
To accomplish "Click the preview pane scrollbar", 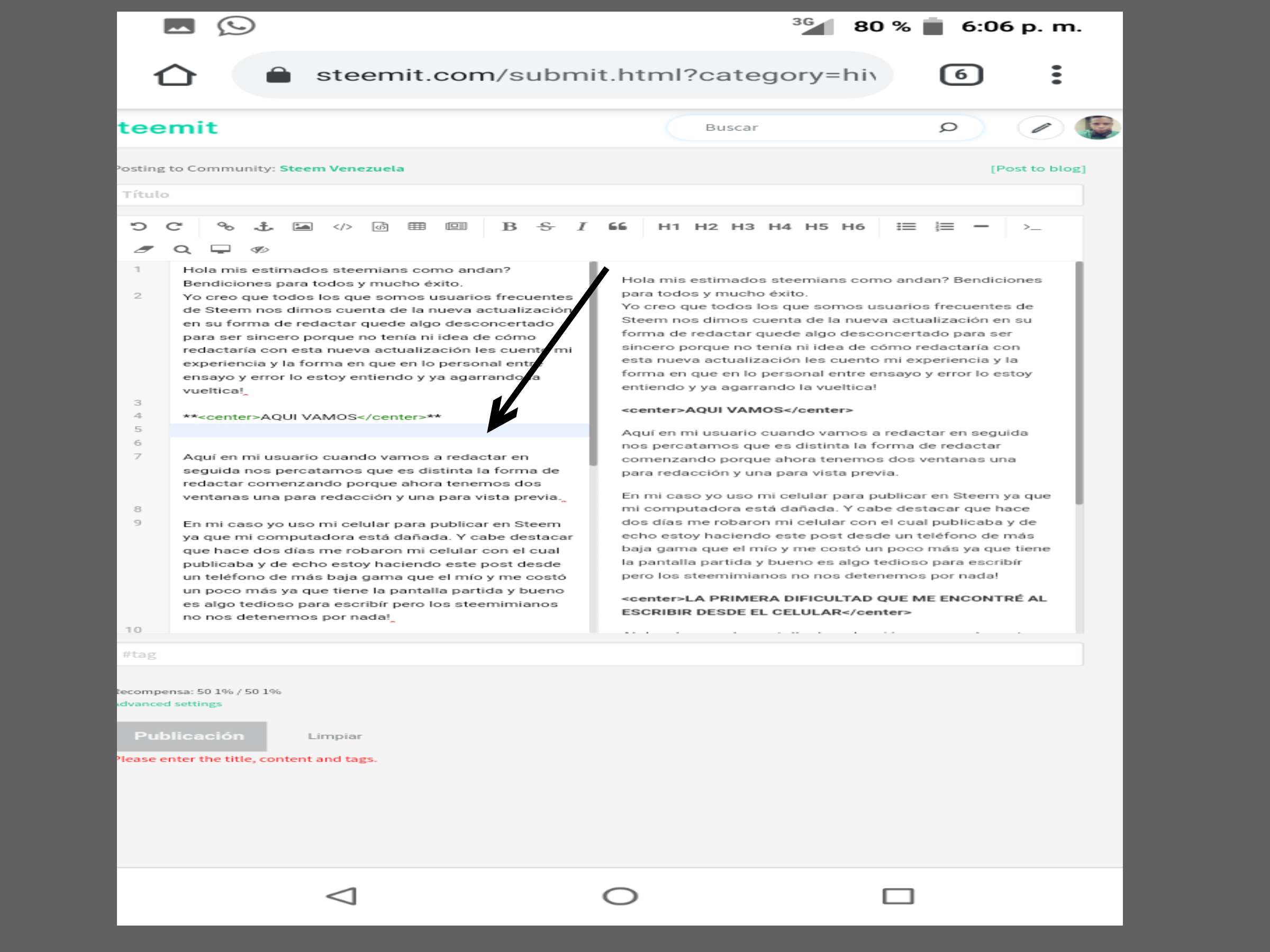I will click(x=1079, y=383).
